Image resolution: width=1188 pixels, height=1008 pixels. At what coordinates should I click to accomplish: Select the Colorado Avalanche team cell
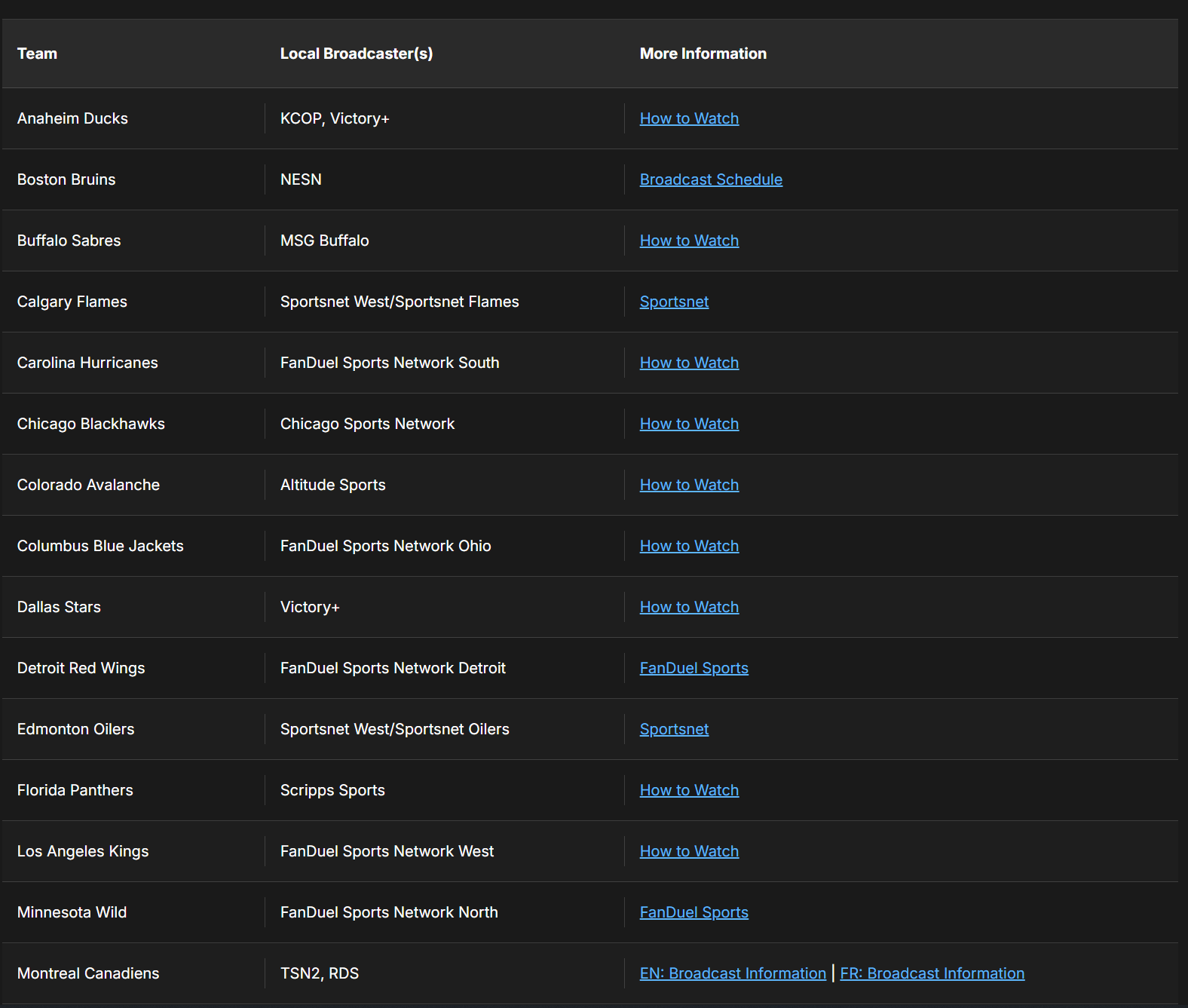tap(133, 485)
